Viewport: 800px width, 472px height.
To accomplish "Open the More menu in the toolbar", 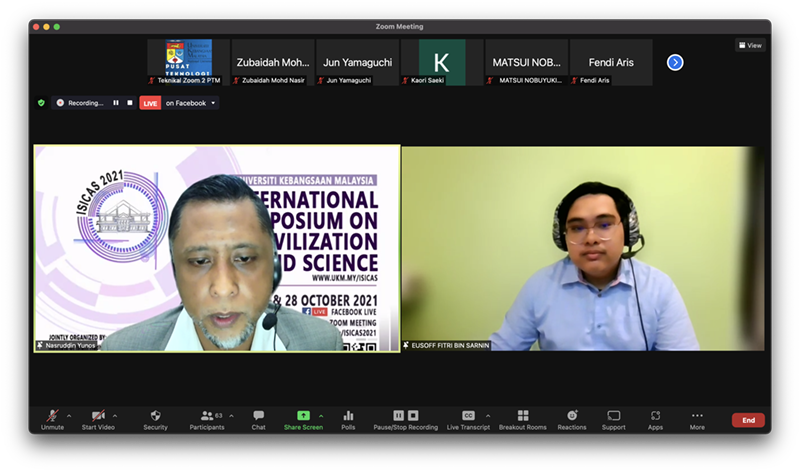I will click(x=697, y=416).
